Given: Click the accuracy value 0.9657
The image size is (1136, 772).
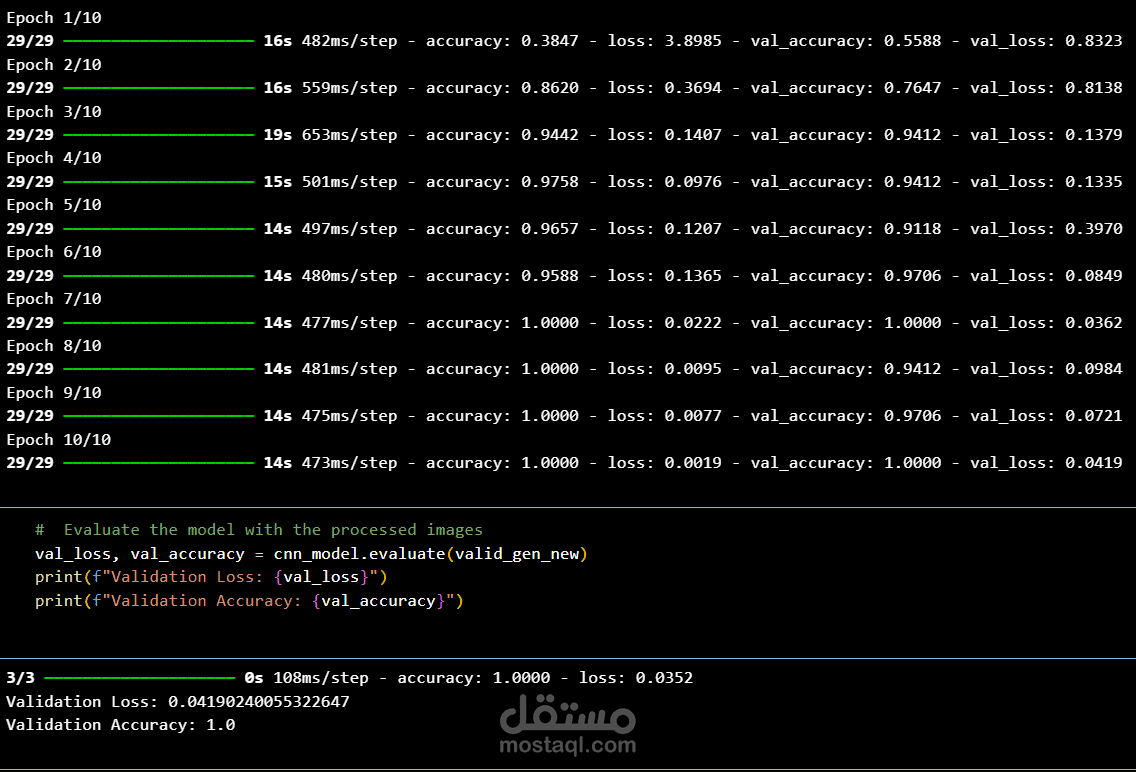Looking at the screenshot, I should coord(550,229).
